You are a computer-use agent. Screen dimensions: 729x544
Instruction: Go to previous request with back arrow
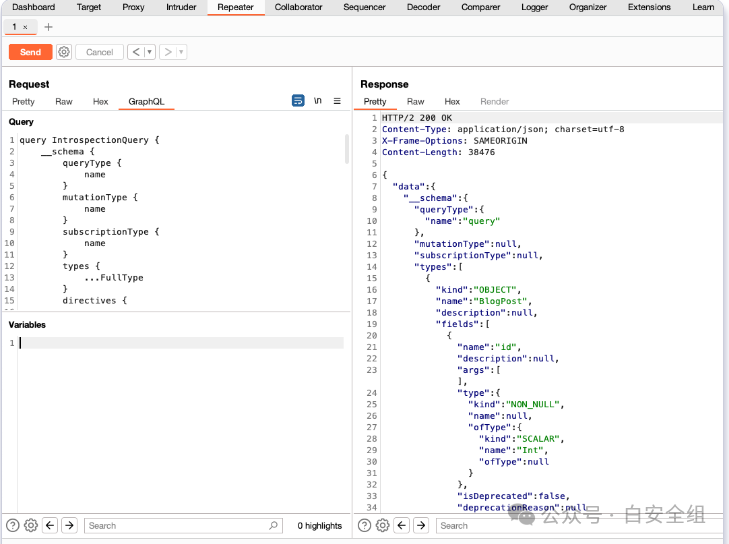[x=136, y=52]
